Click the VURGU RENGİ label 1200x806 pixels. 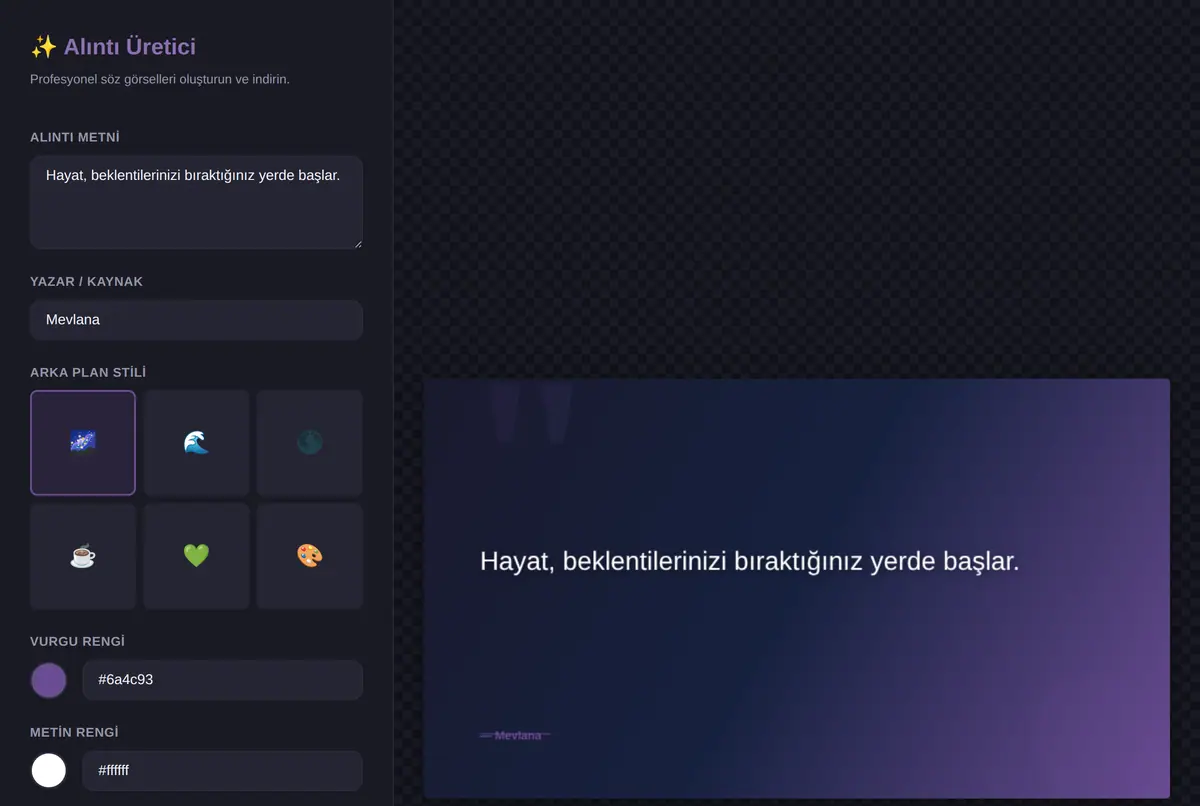click(x=78, y=642)
